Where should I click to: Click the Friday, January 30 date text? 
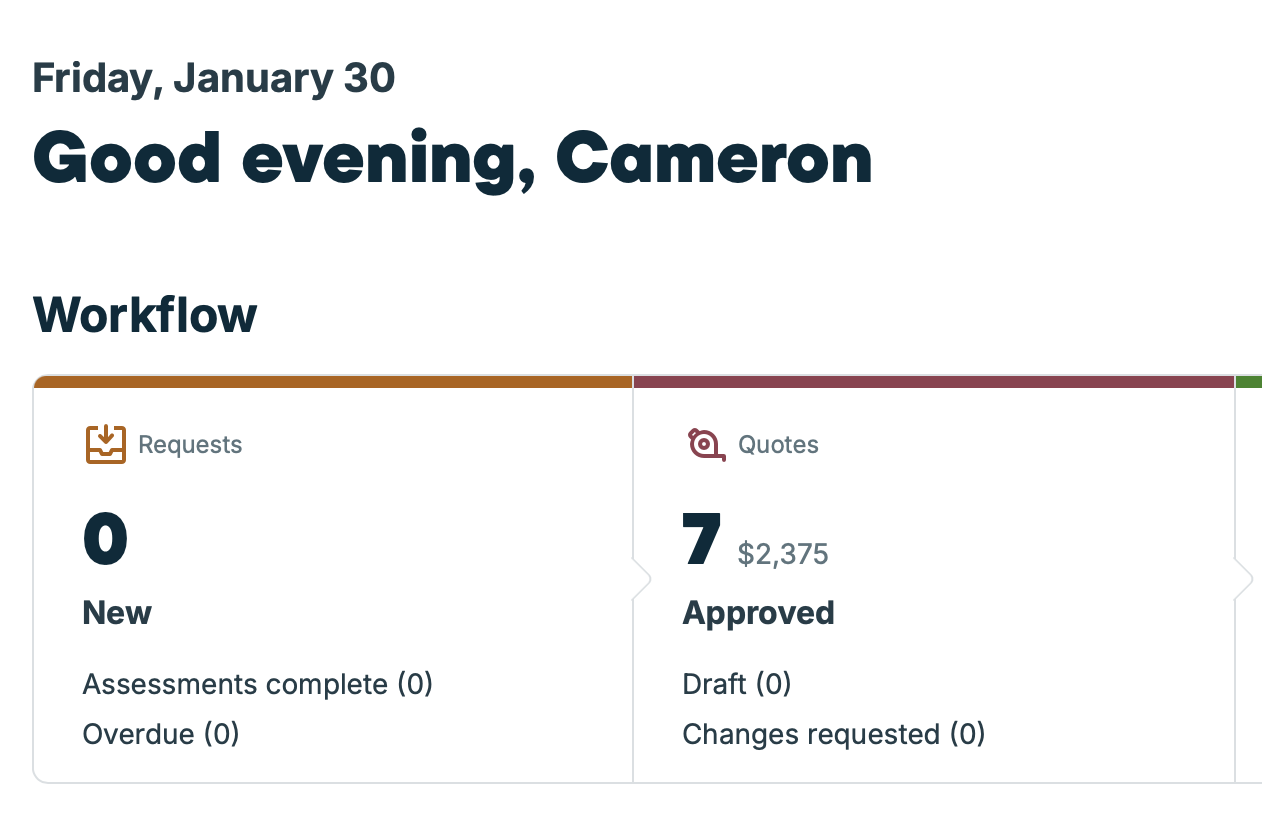click(214, 78)
